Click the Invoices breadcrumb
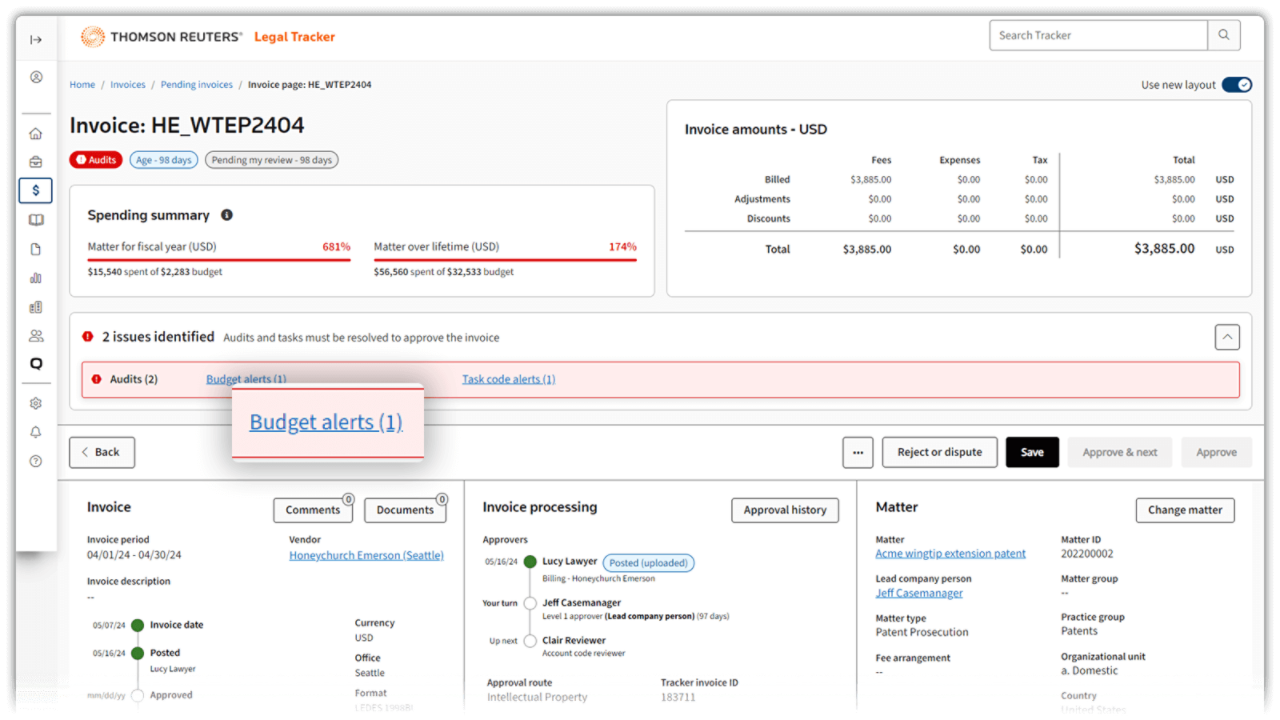This screenshot has width=1280, height=720. coord(128,85)
